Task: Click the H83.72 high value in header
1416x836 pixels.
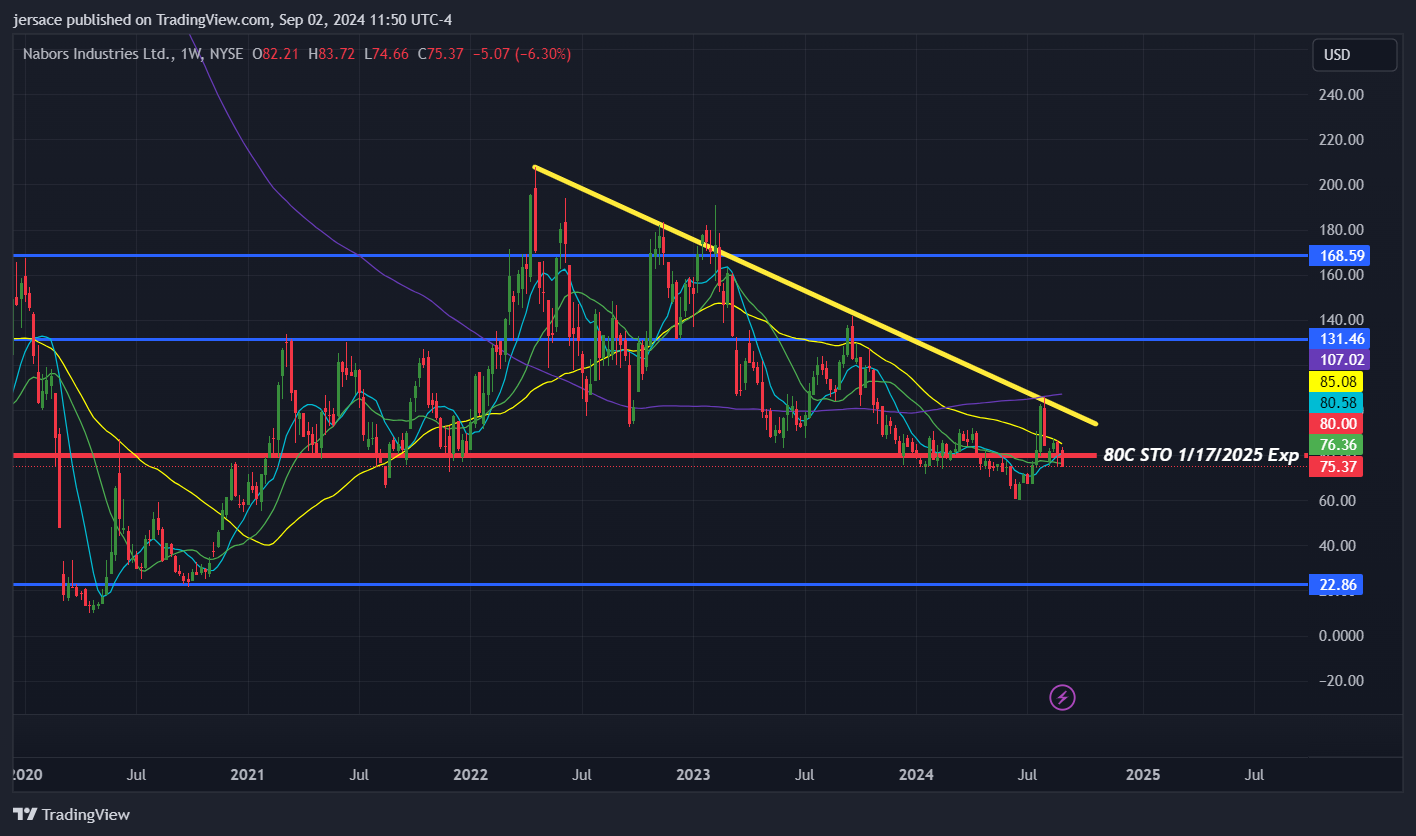Action: (330, 54)
